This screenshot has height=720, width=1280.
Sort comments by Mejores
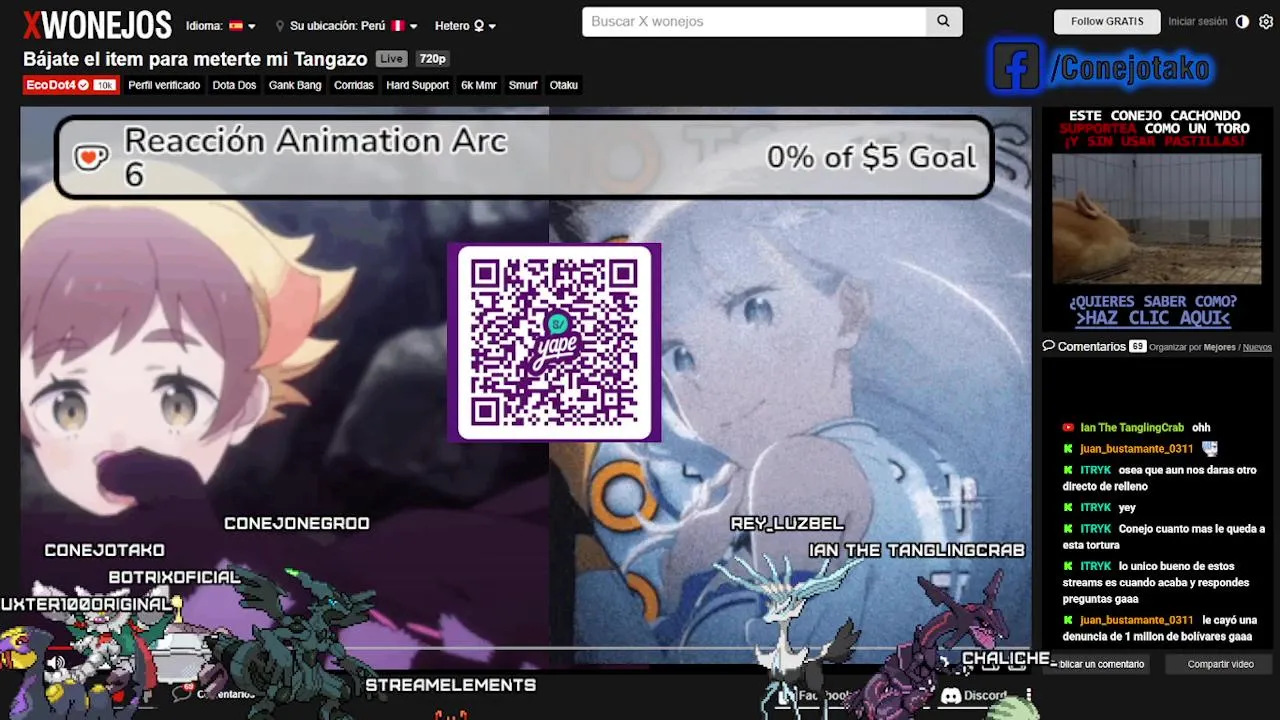1219,347
